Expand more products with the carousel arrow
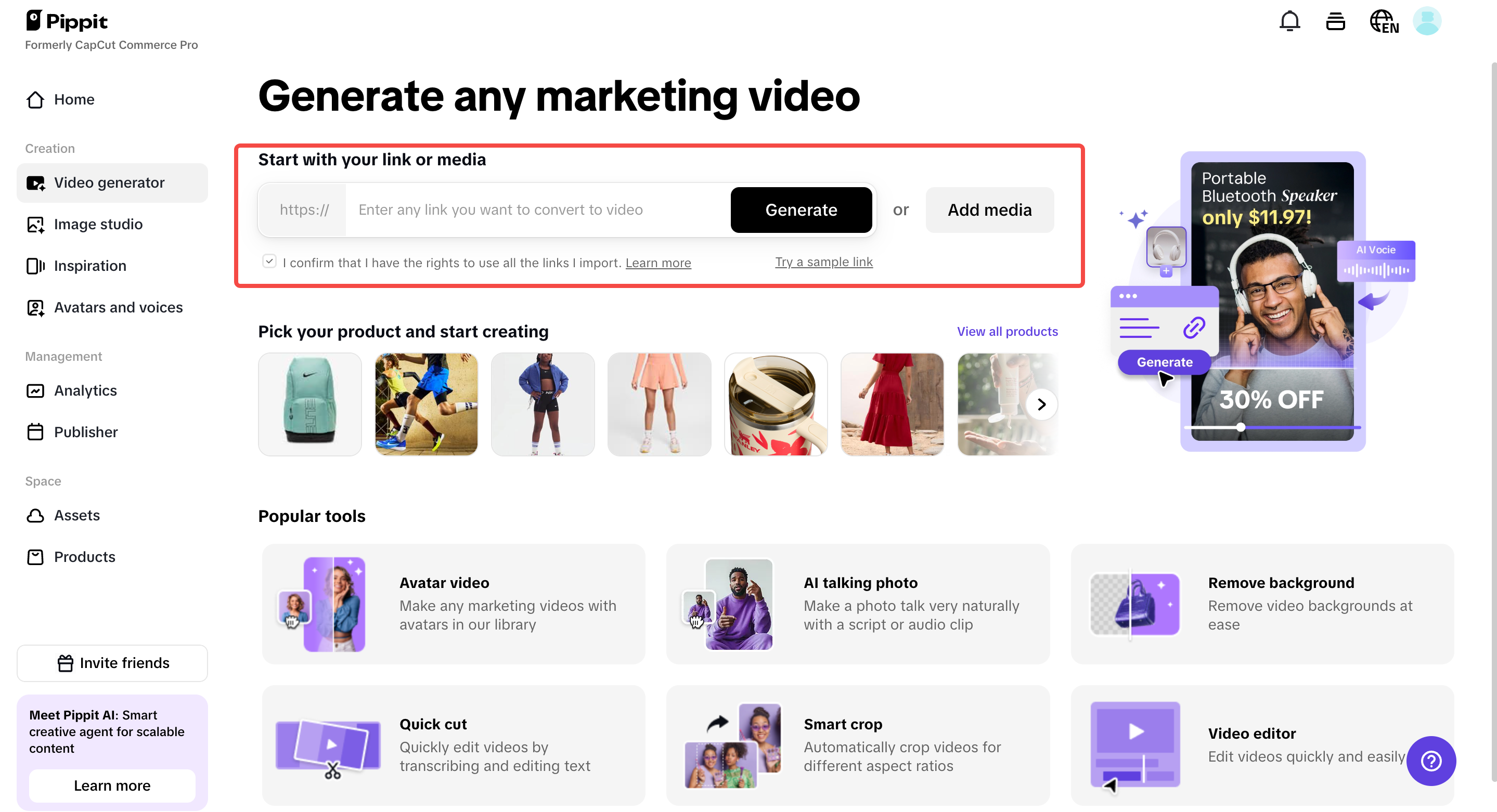 click(1041, 404)
